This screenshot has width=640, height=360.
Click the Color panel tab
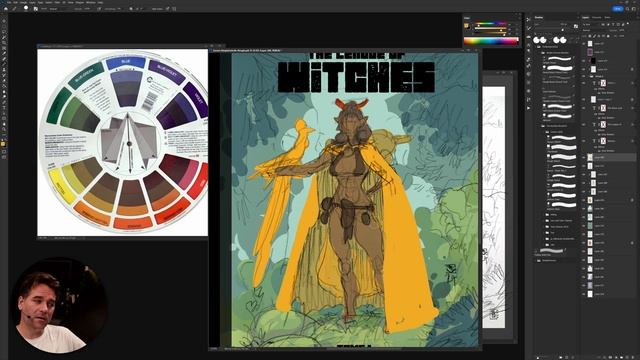pos(467,18)
